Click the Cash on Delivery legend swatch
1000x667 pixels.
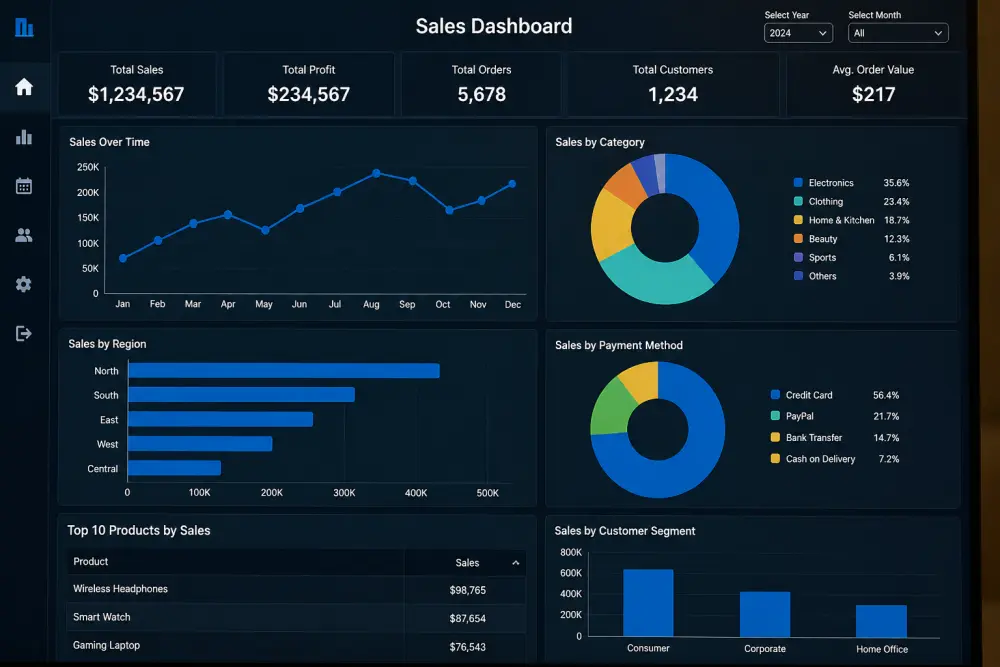pyautogui.click(x=775, y=458)
